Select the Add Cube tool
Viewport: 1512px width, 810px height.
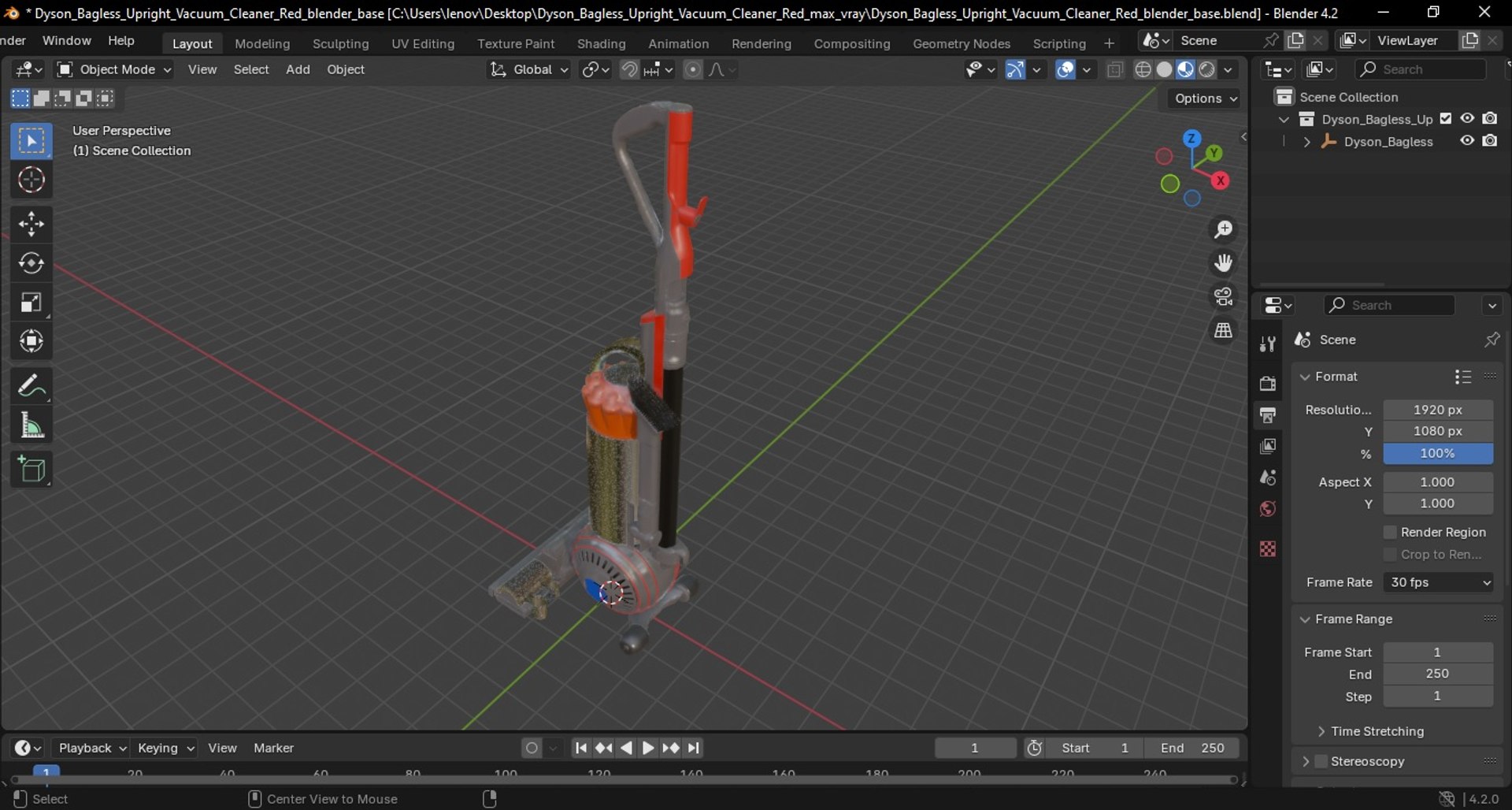(x=31, y=470)
